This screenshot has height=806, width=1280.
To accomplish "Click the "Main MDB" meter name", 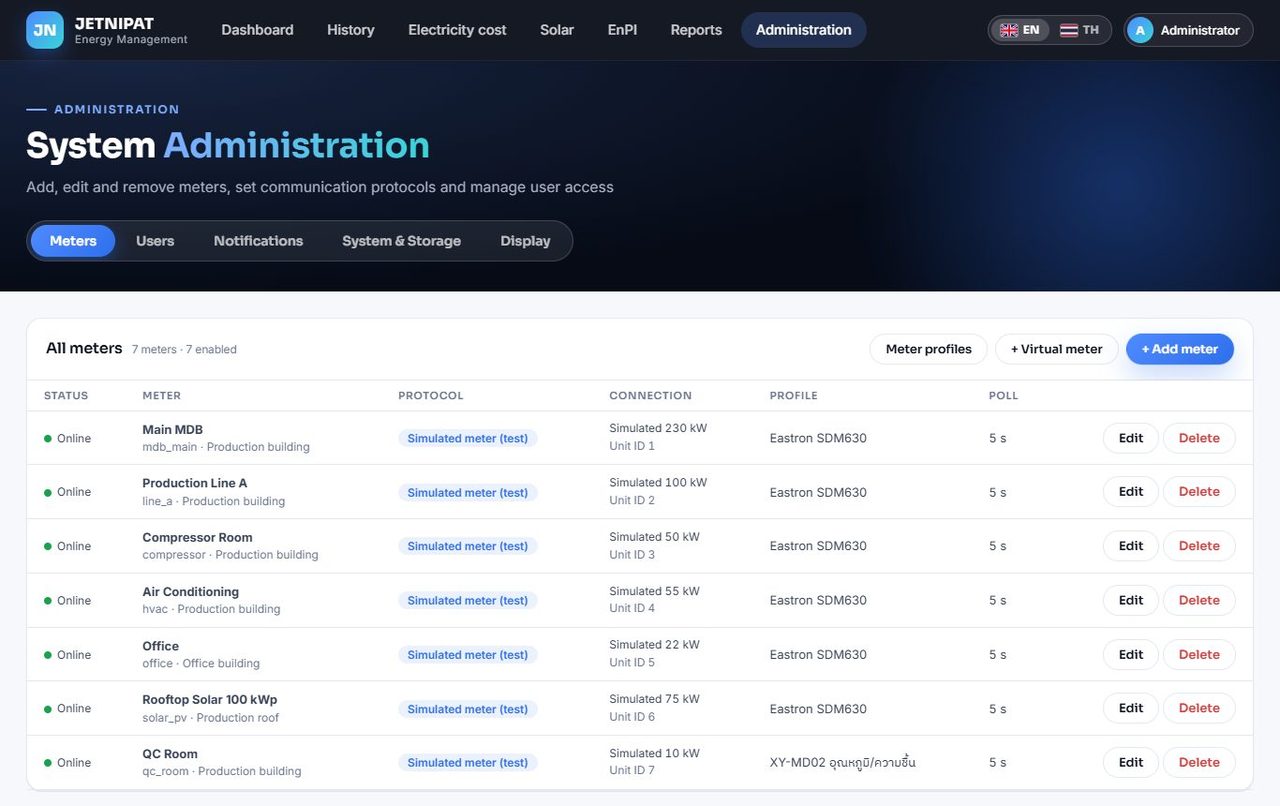I will pos(173,430).
